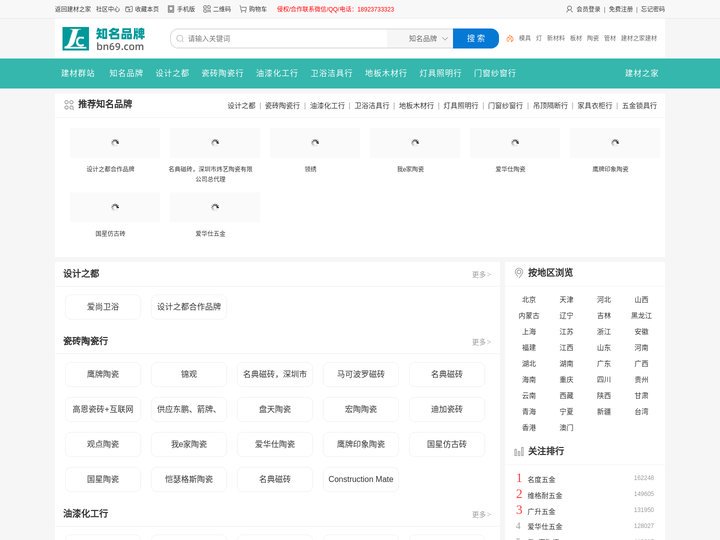The height and width of the screenshot is (540, 720).
Task: Click the 返回建材之家 top link
Action: [73, 9]
